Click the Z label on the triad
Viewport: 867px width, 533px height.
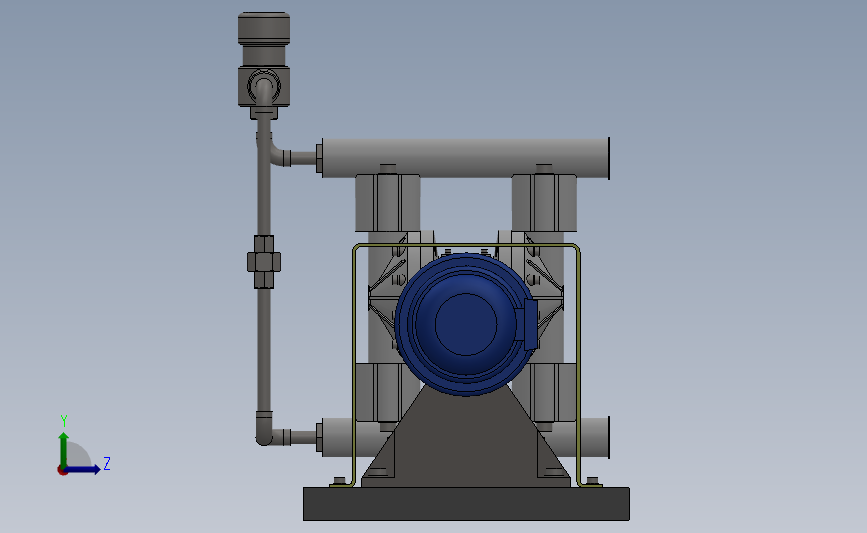[107, 463]
